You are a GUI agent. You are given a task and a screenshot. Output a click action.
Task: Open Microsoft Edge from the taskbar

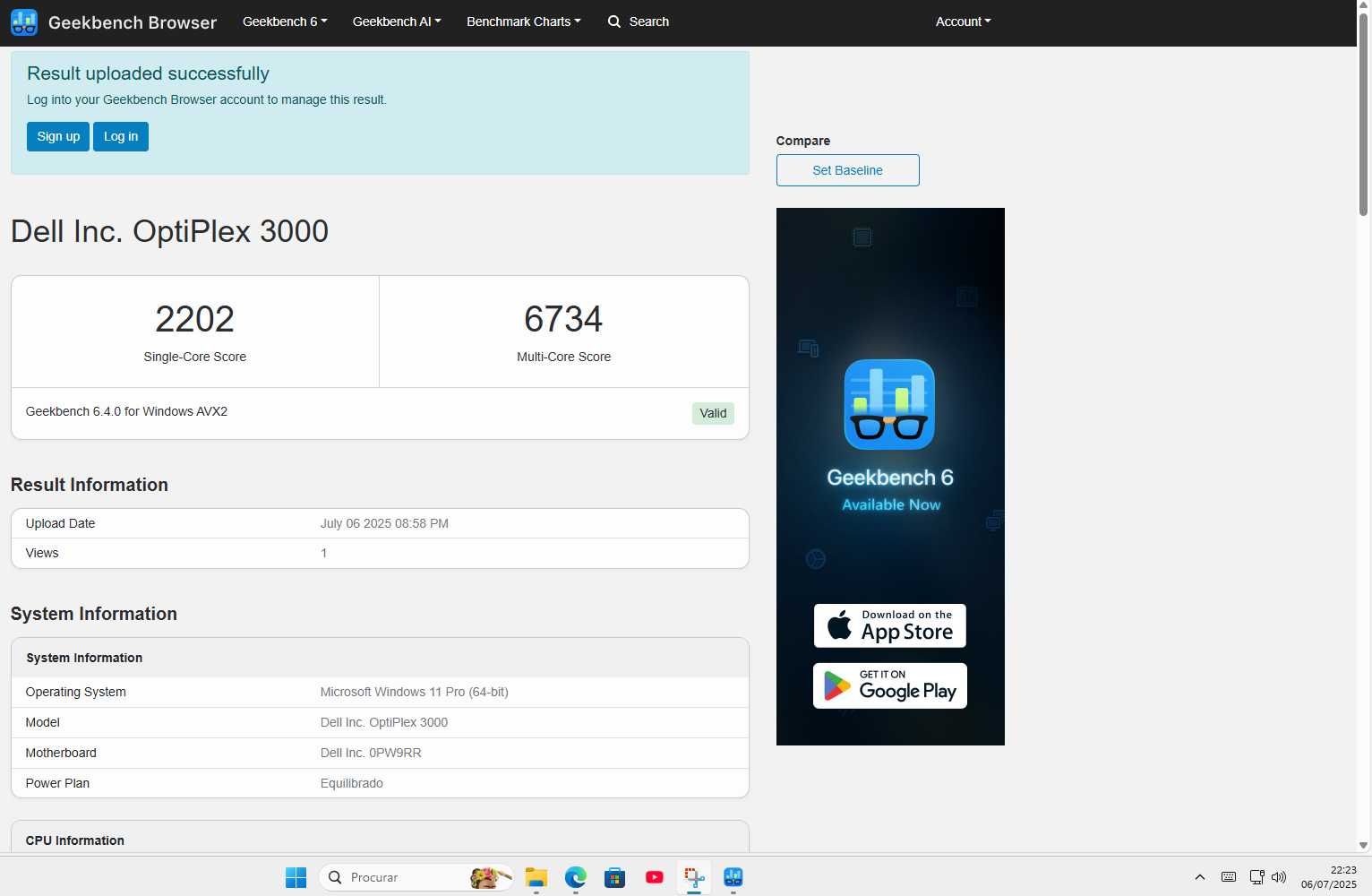pos(576,877)
